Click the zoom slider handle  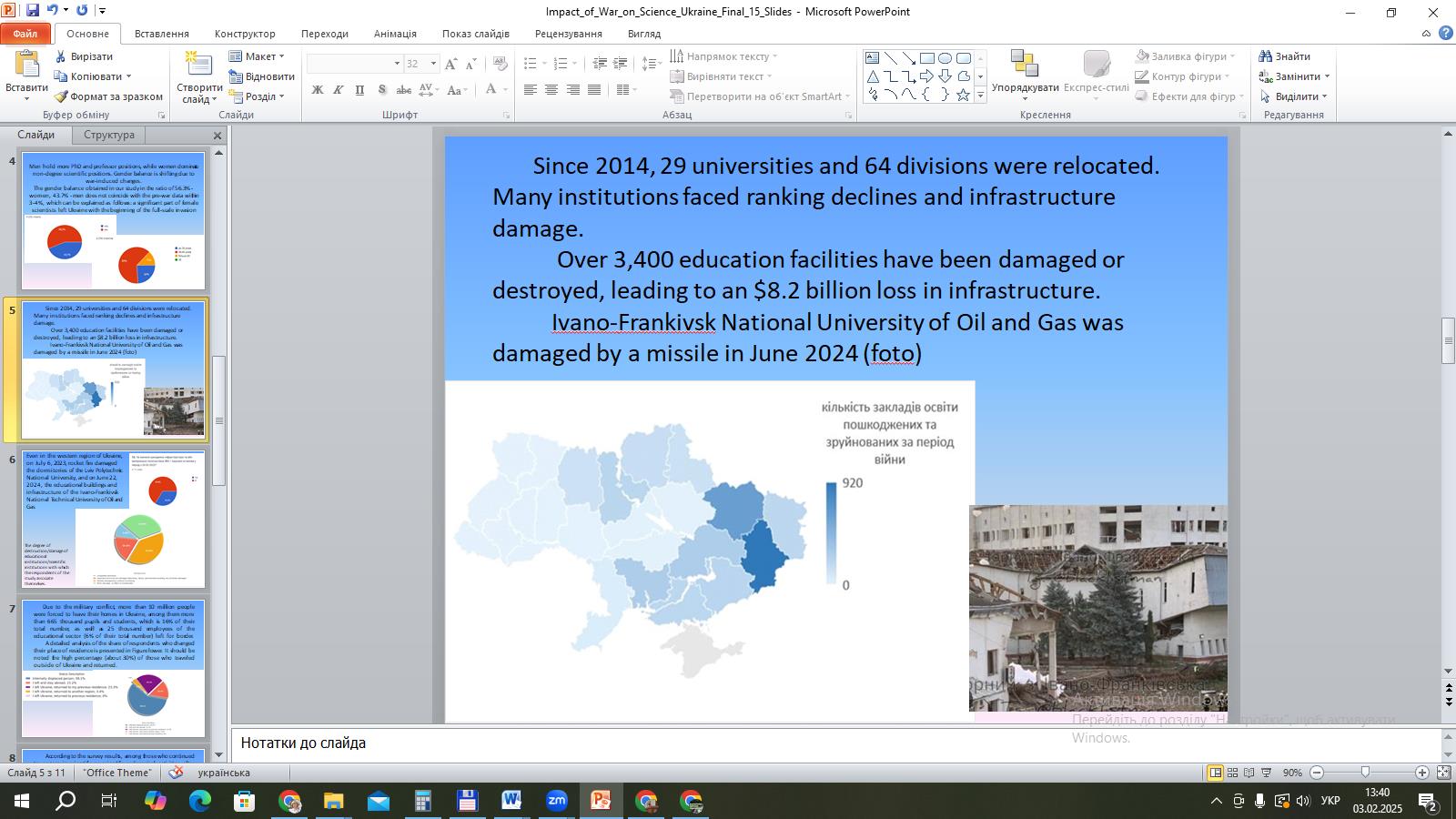[1365, 773]
